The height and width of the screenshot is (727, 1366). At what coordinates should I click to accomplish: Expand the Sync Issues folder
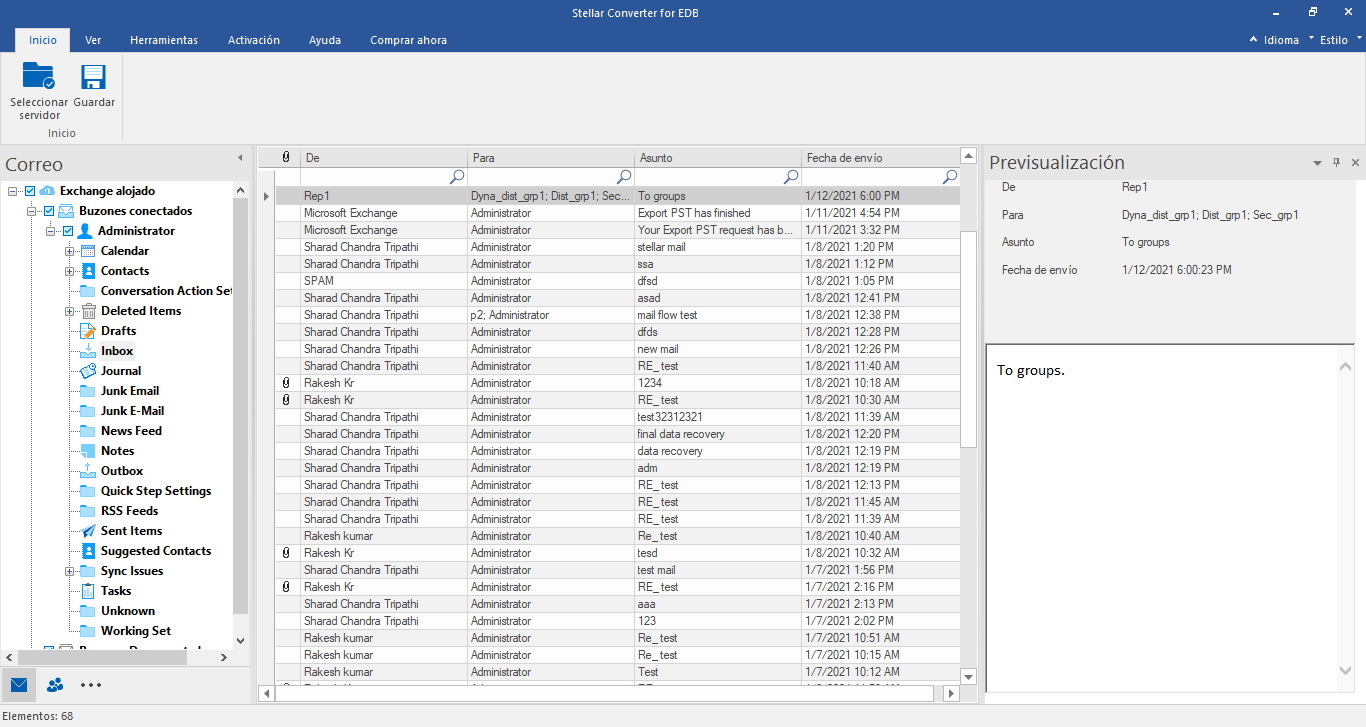(x=70, y=571)
